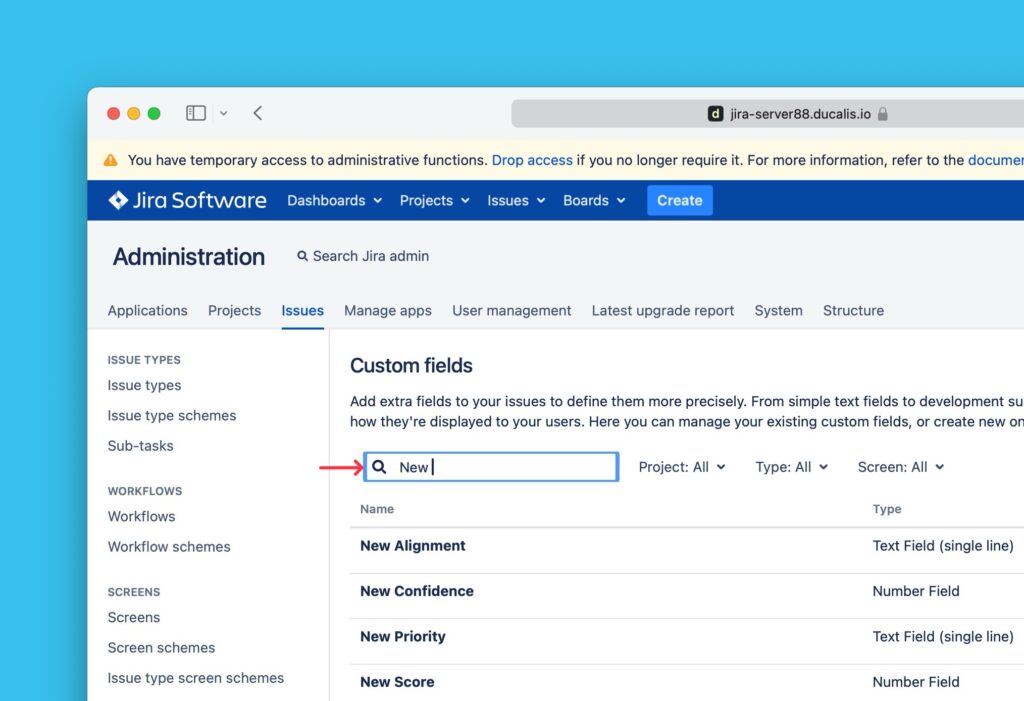This screenshot has width=1024, height=701.
Task: Toggle the browser sidebar icon
Action: [x=196, y=113]
